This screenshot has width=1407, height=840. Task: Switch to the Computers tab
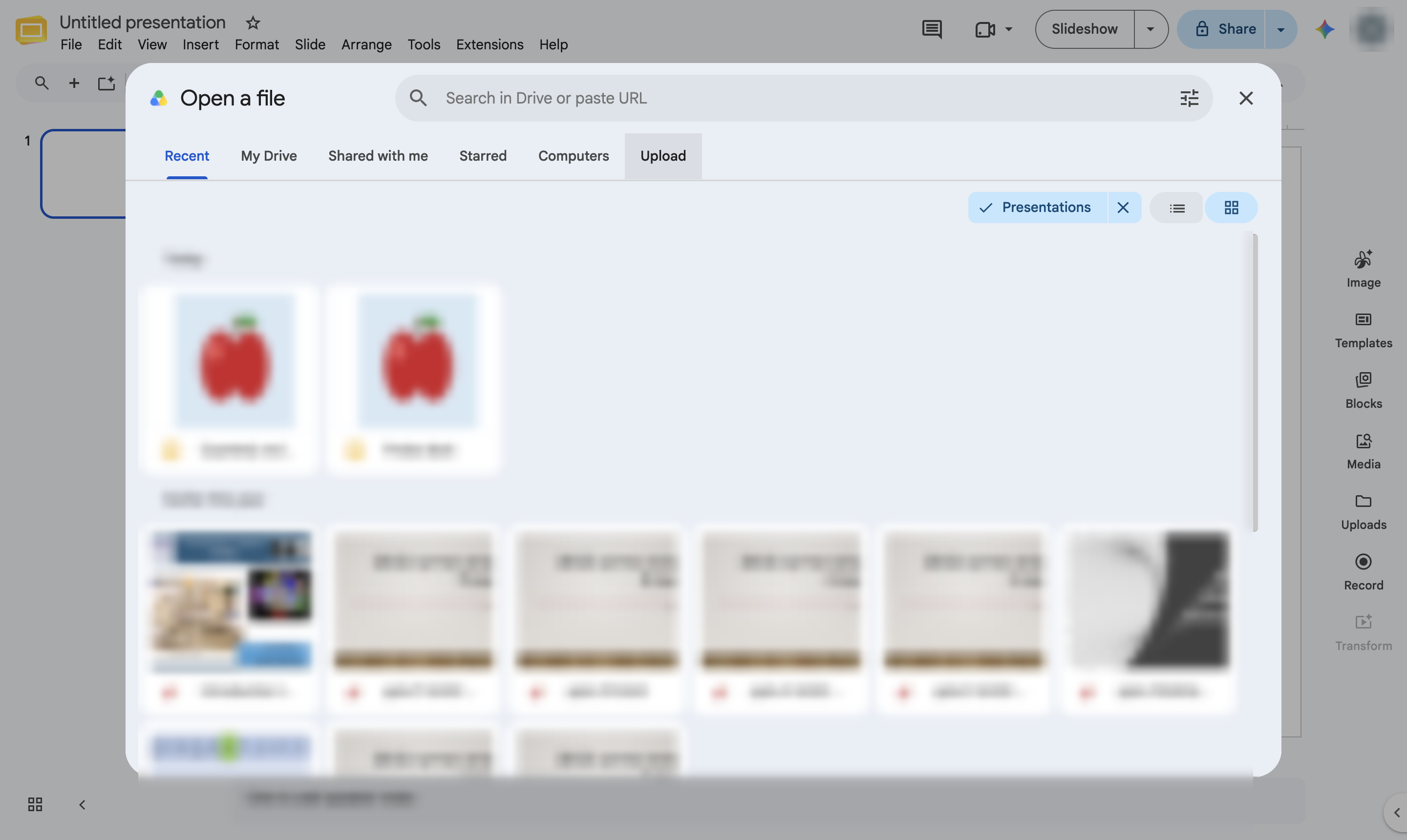click(573, 156)
